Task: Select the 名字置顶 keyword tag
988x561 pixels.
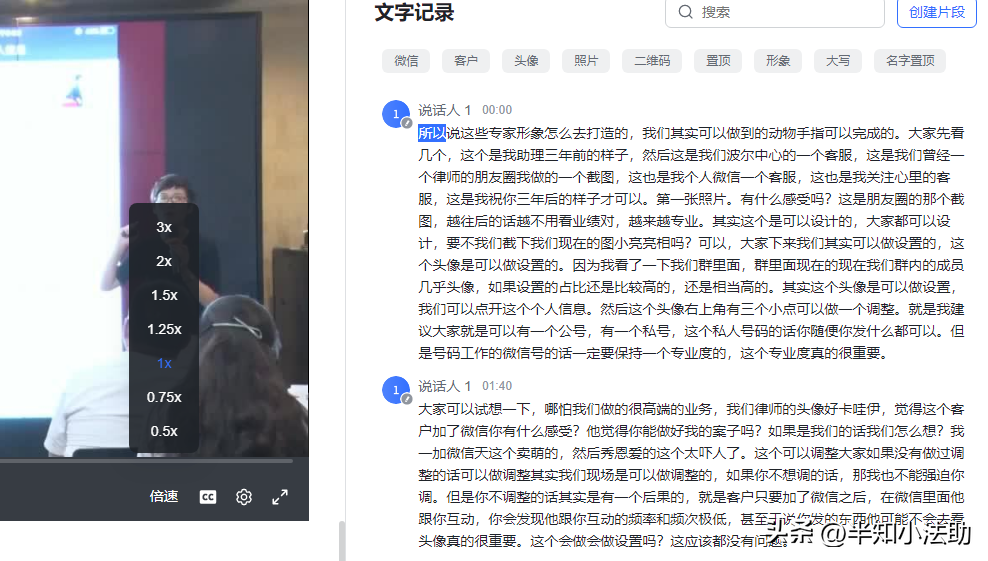Action: tap(910, 61)
